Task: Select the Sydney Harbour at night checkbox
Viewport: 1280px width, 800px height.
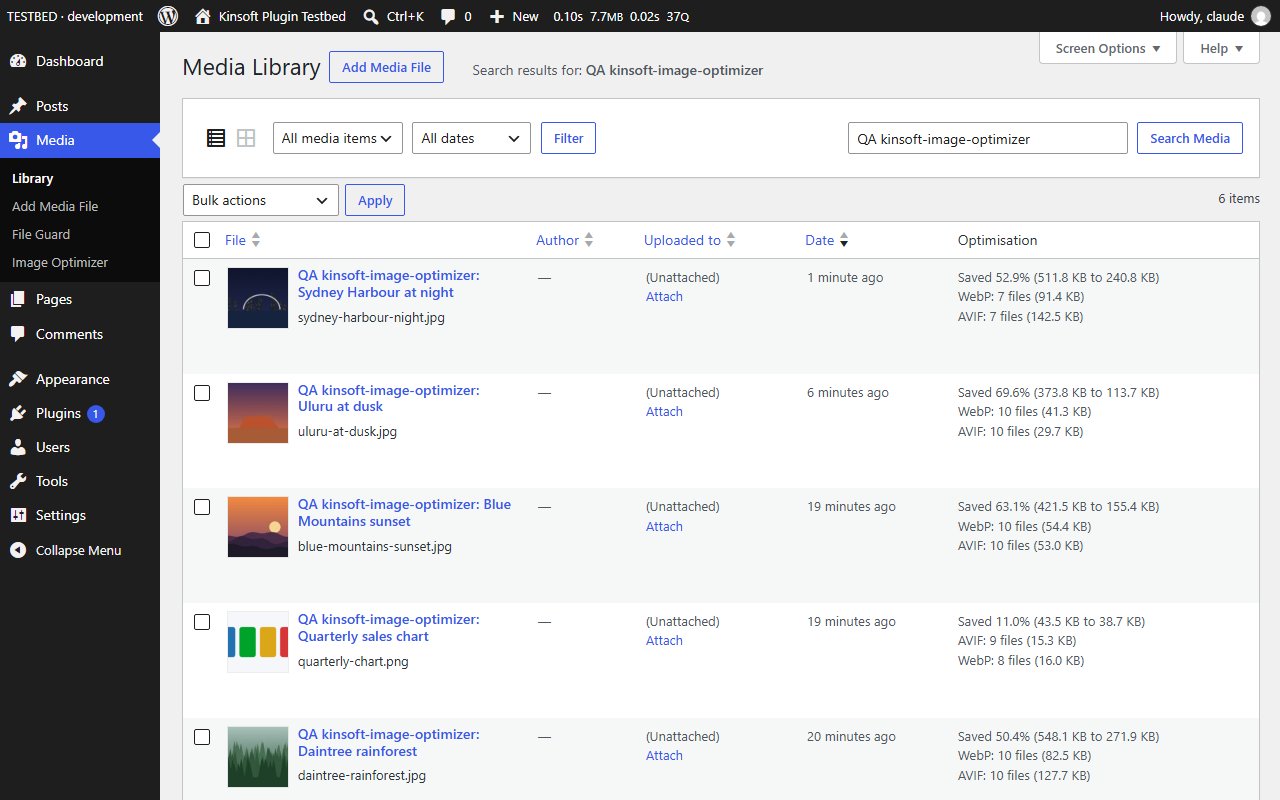Action: pyautogui.click(x=202, y=278)
